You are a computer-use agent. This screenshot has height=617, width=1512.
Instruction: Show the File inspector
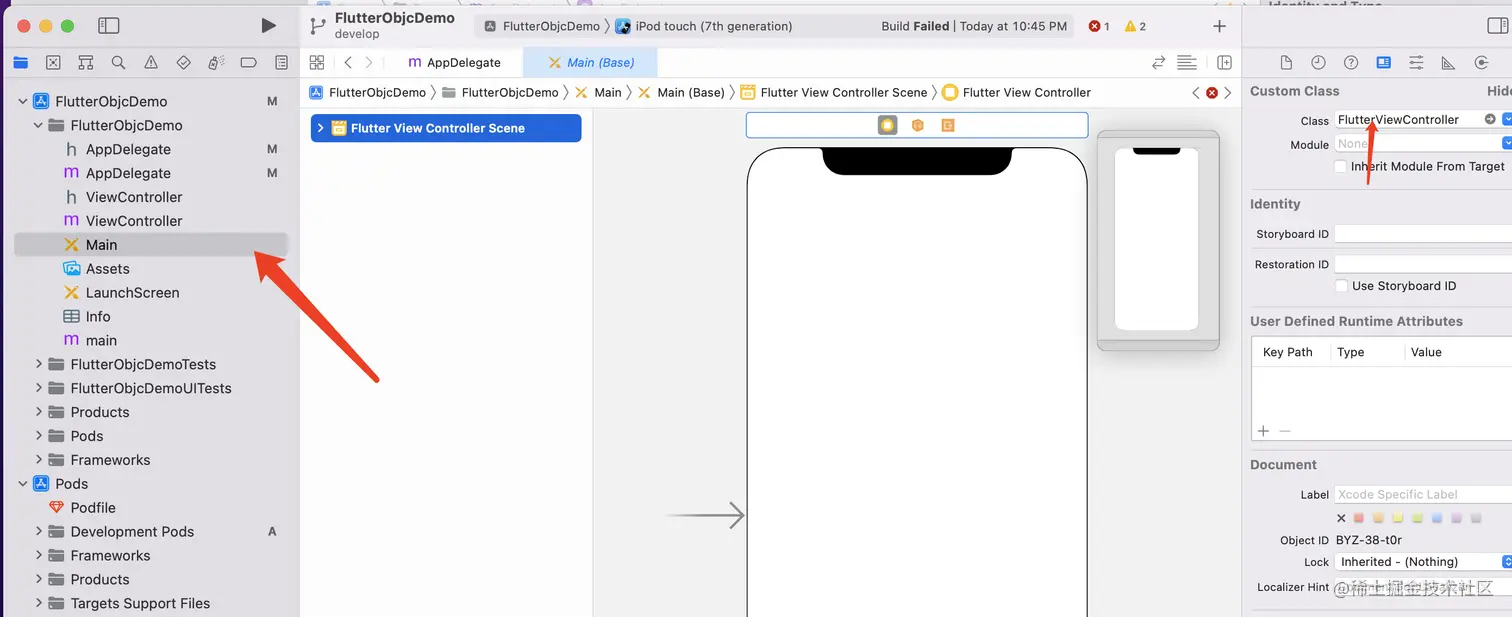1286,62
